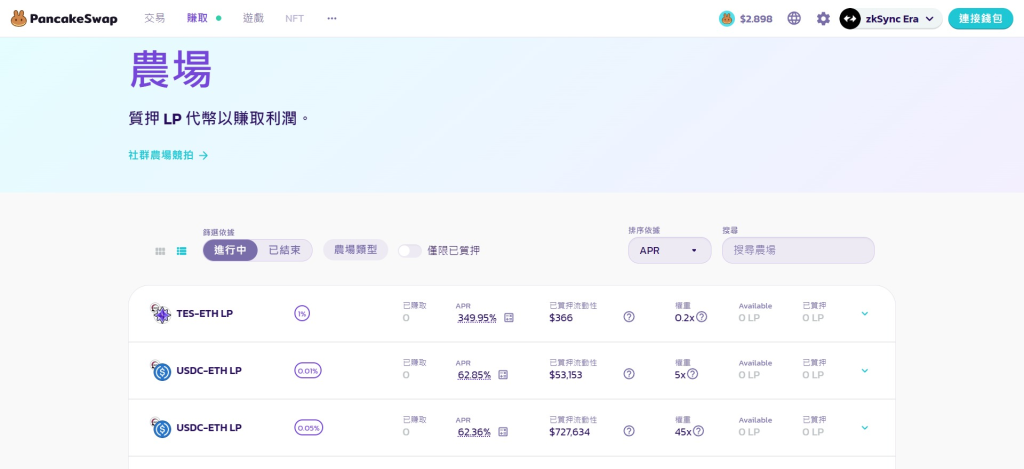Open the language globe icon
1024x469 pixels.
[794, 18]
